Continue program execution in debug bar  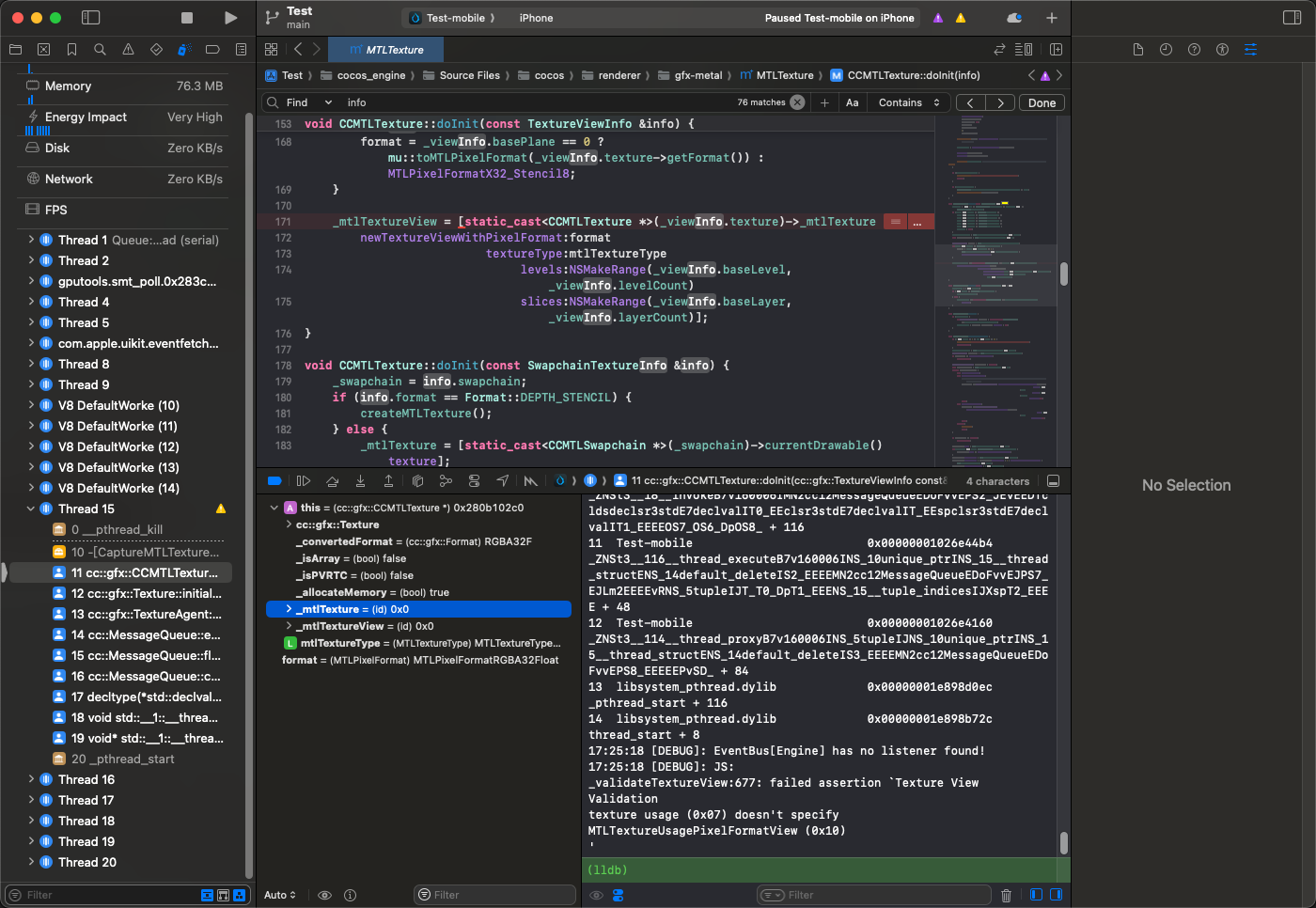pyautogui.click(x=304, y=480)
